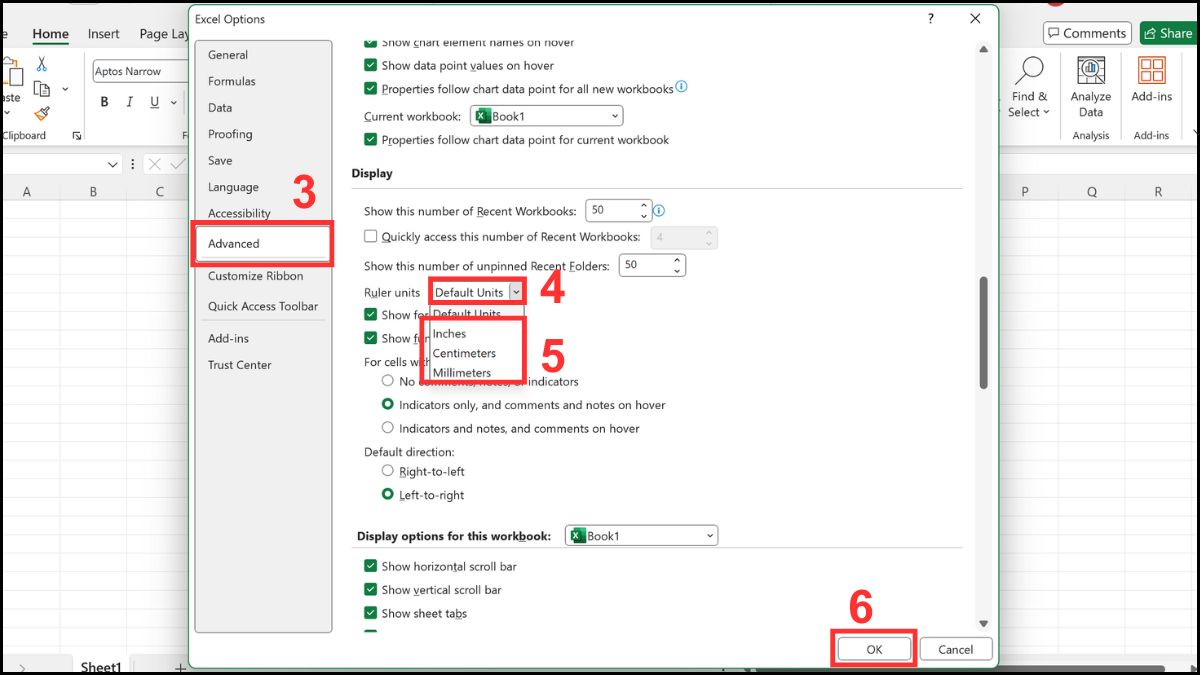Select the Cut tool in the ribbon

43,62
